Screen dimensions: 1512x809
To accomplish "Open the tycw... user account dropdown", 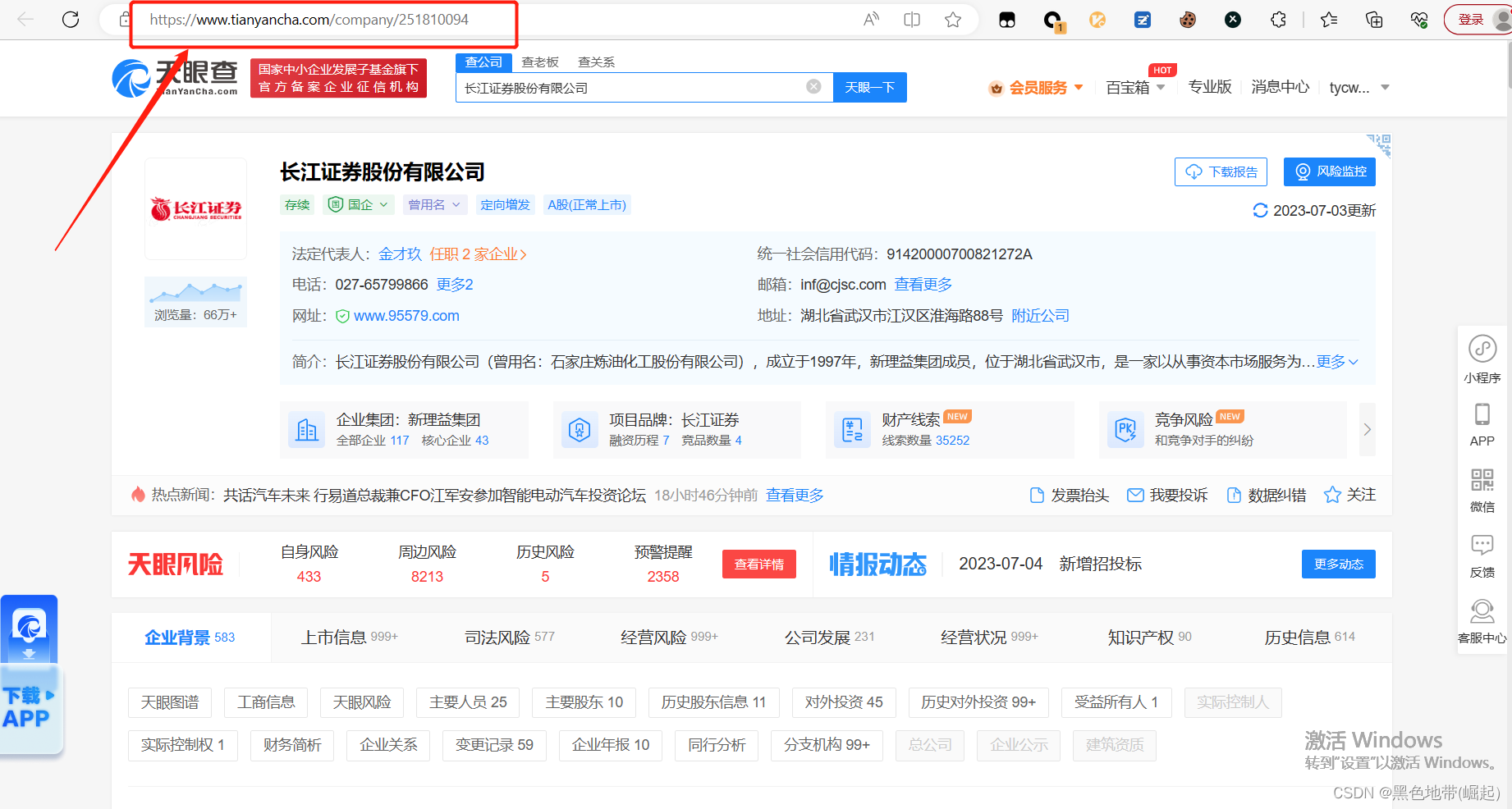I will [x=1359, y=88].
